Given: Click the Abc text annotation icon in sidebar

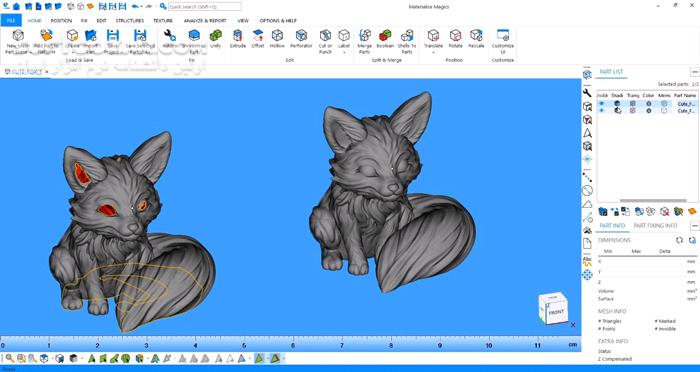Looking at the screenshot, I should 588,261.
